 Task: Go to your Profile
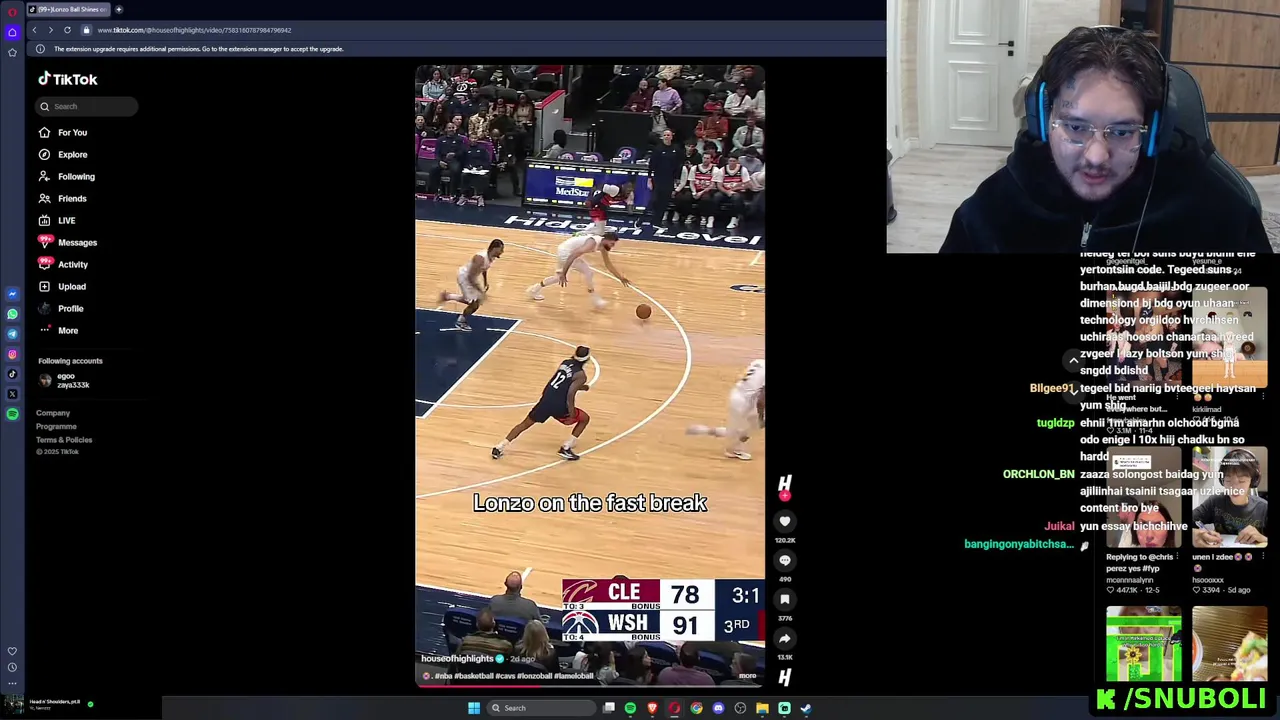click(x=61, y=308)
